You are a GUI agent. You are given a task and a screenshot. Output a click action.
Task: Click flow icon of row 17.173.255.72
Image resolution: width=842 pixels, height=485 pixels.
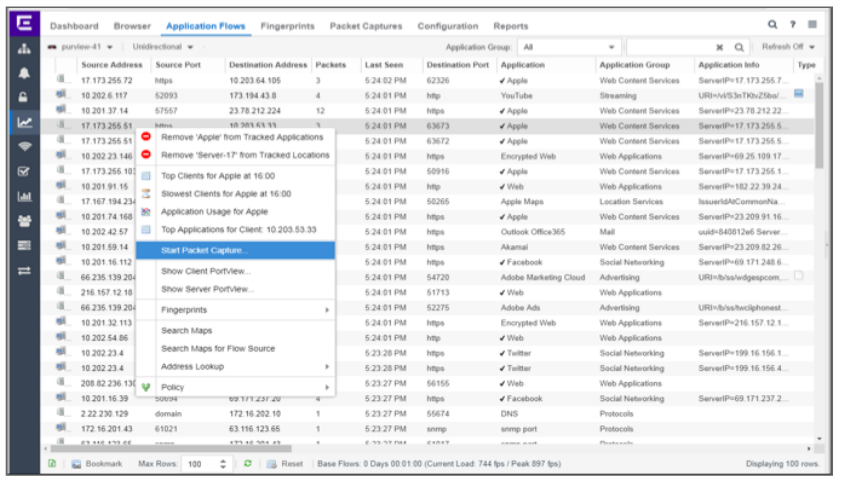61,79
